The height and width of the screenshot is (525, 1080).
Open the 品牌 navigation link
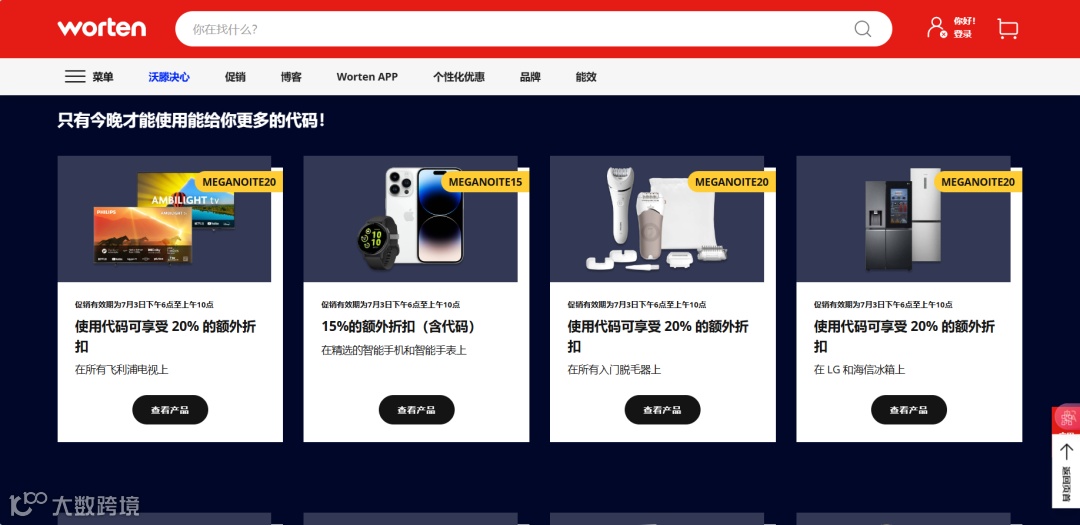pos(530,77)
